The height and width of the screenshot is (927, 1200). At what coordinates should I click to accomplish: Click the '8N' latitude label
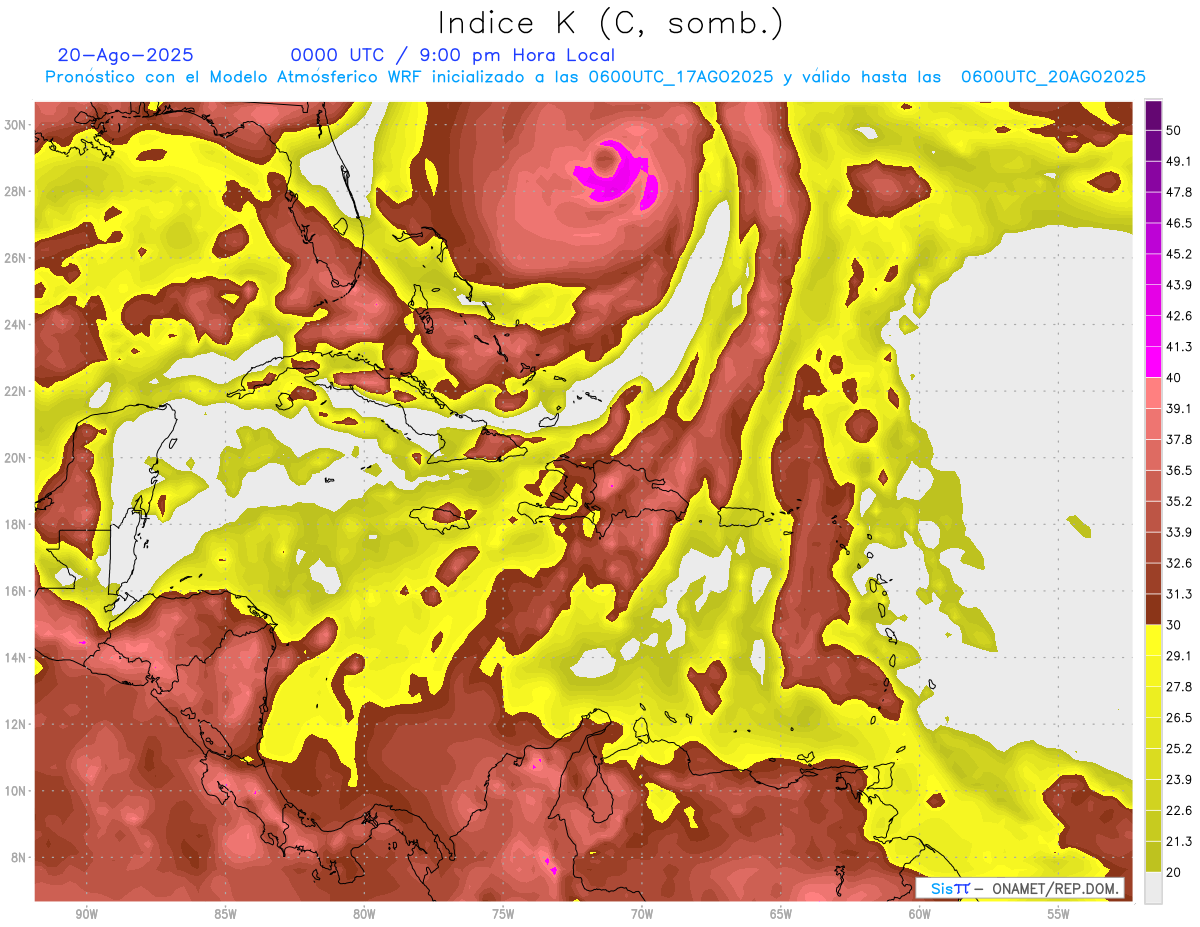point(20,857)
